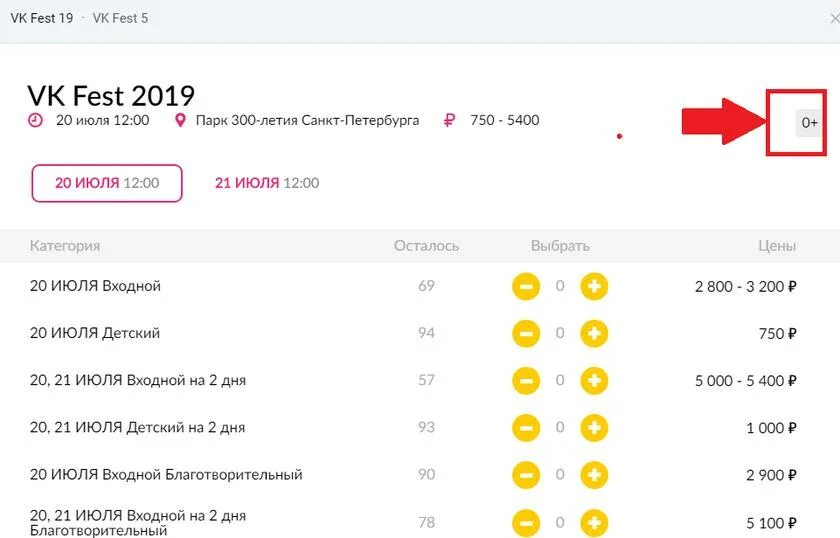Add a 5 100 ₽ Благотворительный 2-day ticket

click(594, 522)
